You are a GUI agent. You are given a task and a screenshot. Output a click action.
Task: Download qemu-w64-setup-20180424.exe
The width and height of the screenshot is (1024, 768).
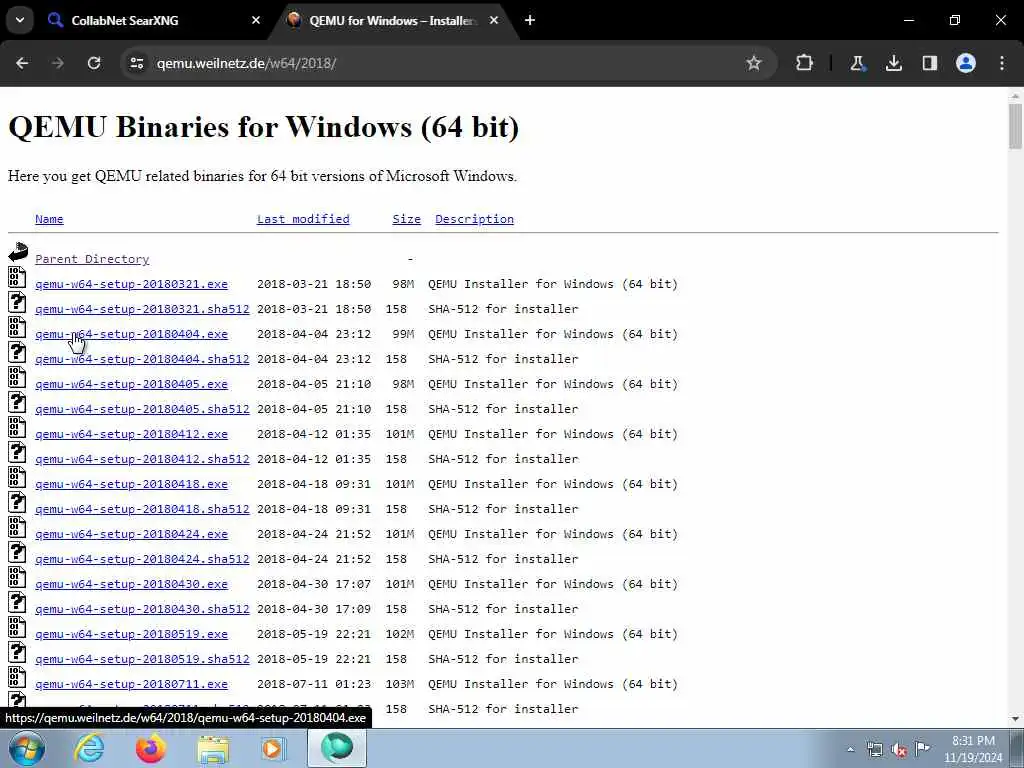(131, 534)
